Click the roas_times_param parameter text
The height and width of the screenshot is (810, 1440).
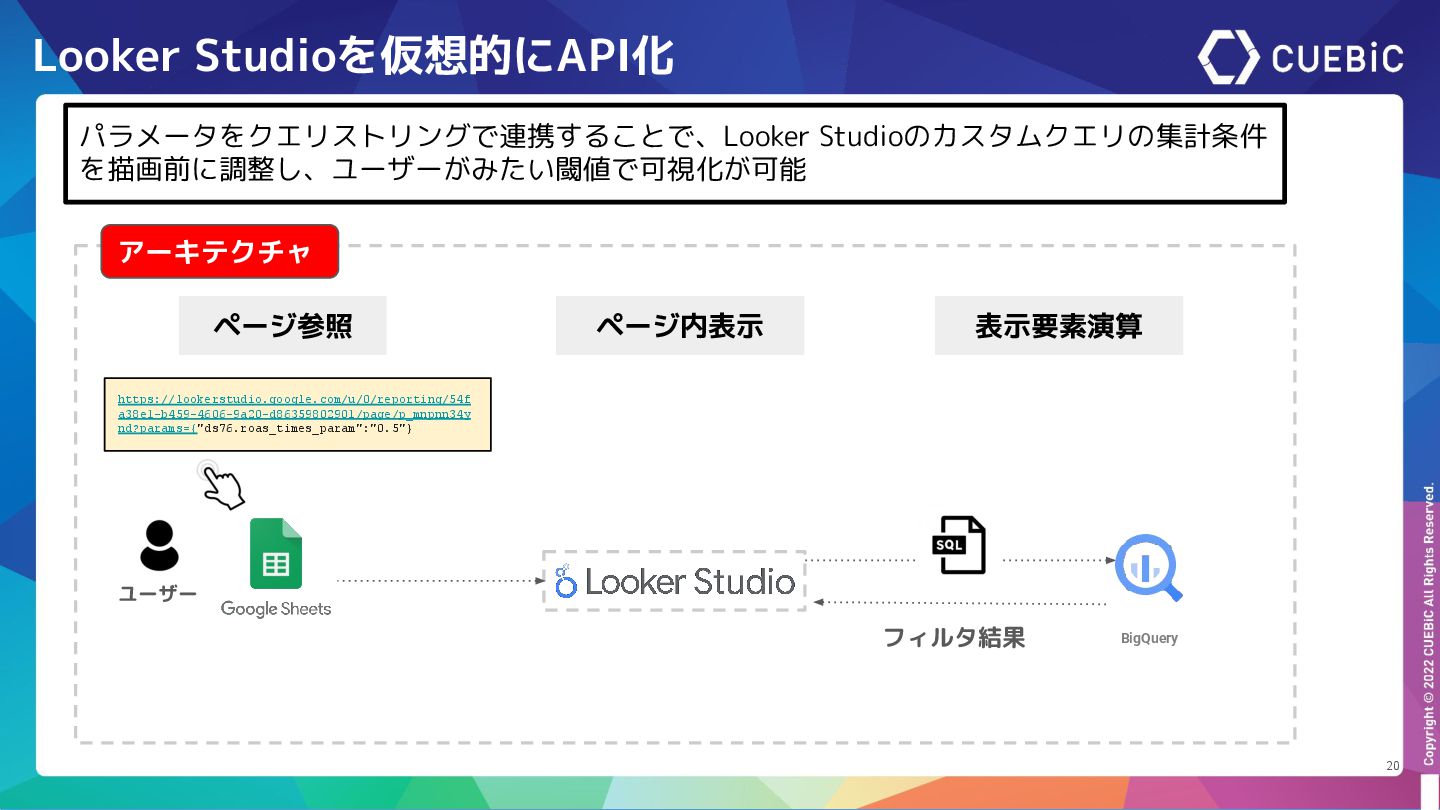click(304, 427)
